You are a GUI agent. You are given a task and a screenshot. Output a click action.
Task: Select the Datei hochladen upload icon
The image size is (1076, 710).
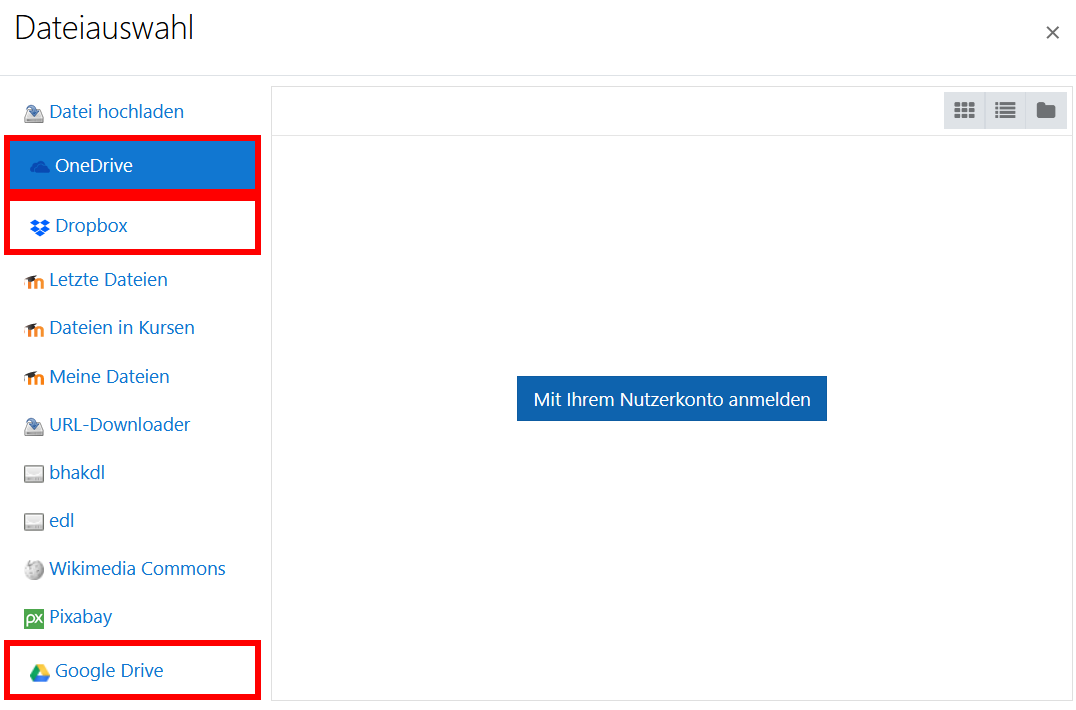(x=33, y=111)
